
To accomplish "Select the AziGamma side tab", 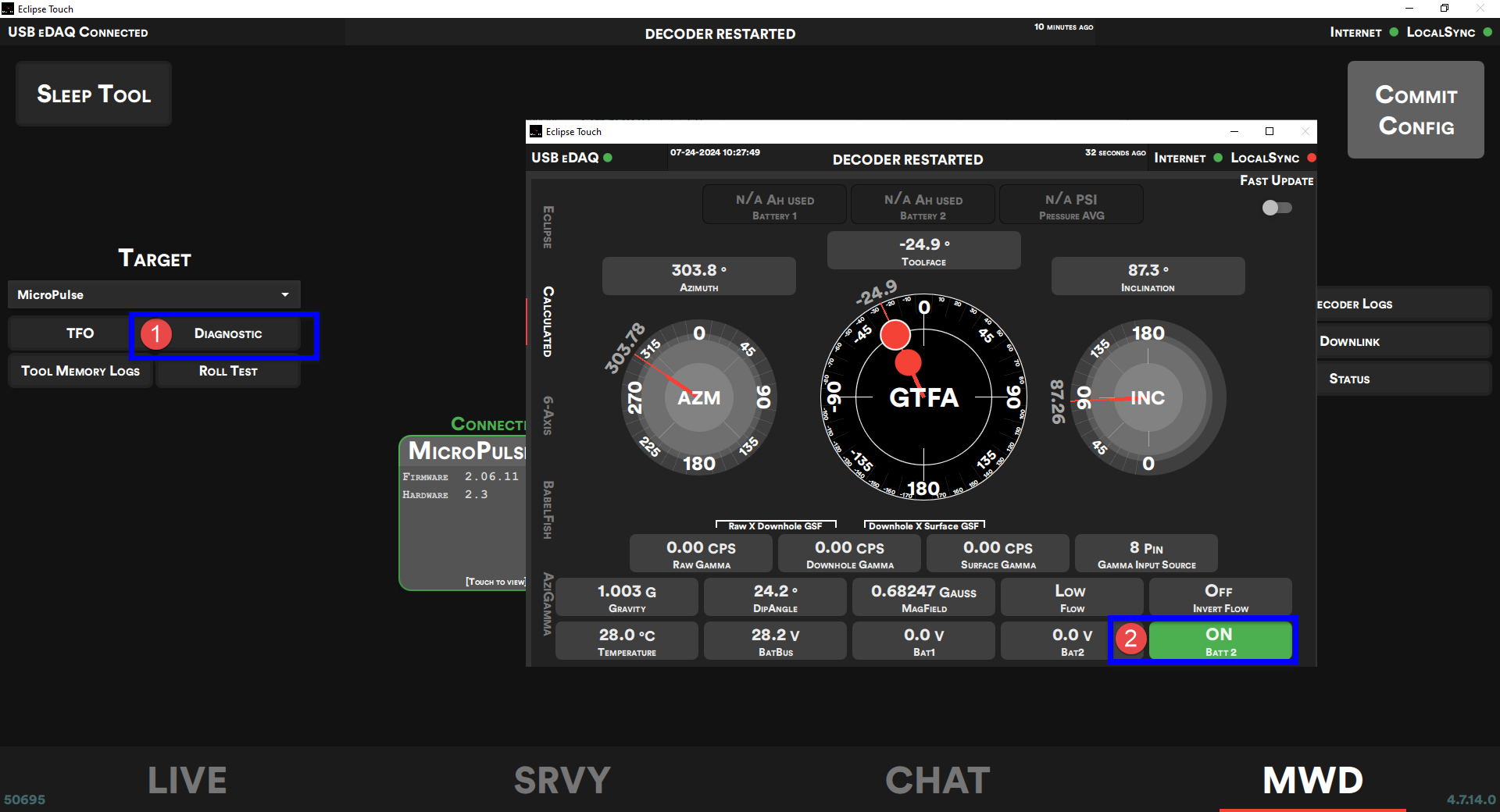I will pyautogui.click(x=548, y=604).
